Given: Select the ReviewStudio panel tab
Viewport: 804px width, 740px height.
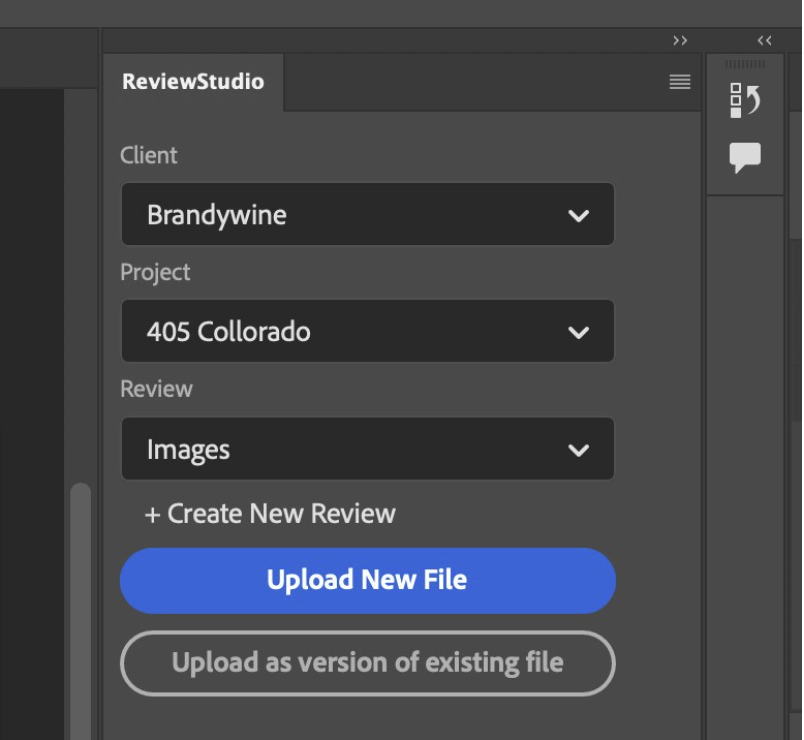Looking at the screenshot, I should point(193,82).
